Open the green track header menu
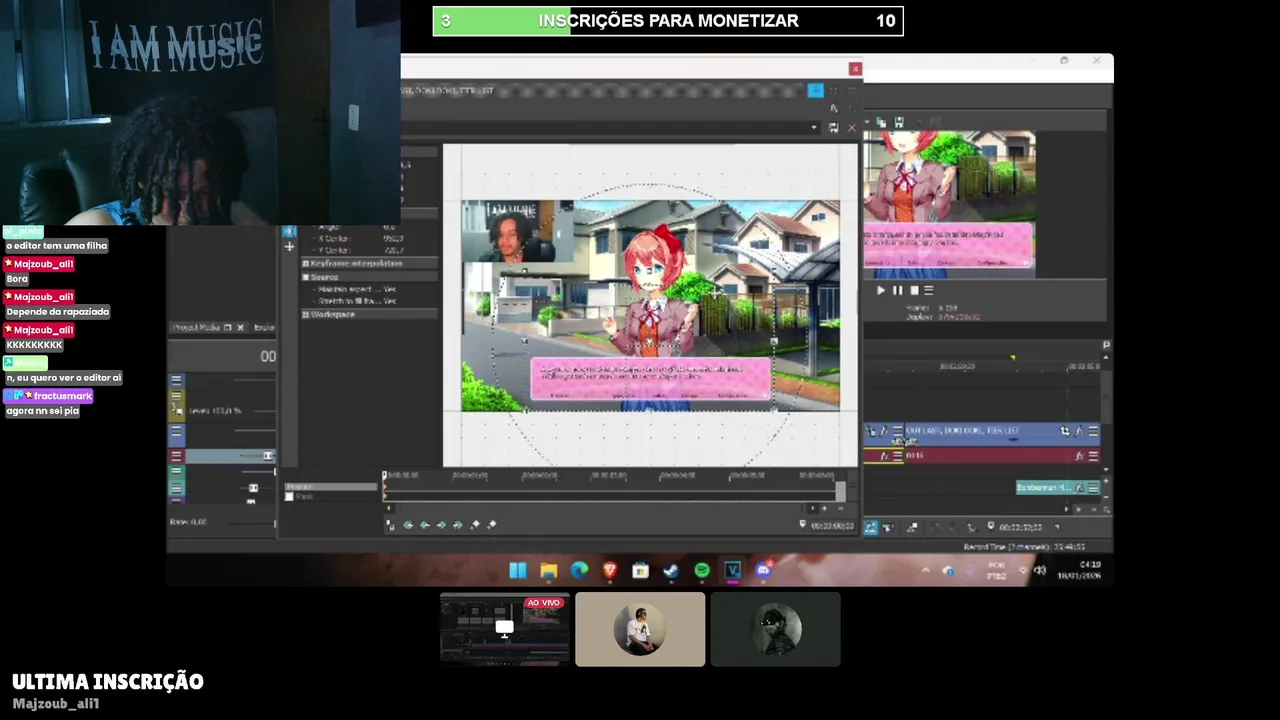This screenshot has width=1280, height=720. (176, 471)
